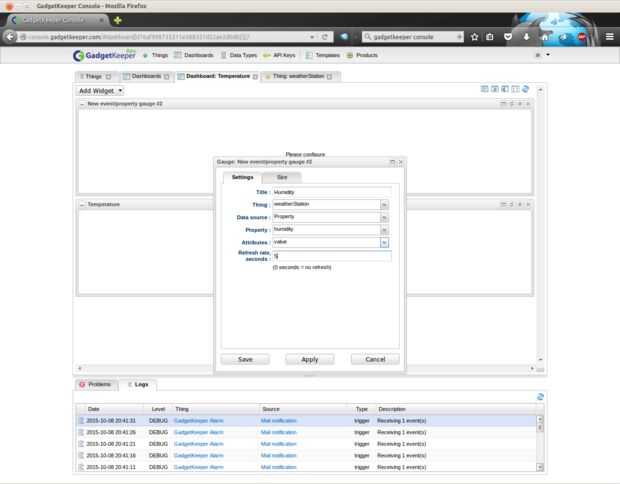Edit the Title field containing Humidity

tap(332, 192)
